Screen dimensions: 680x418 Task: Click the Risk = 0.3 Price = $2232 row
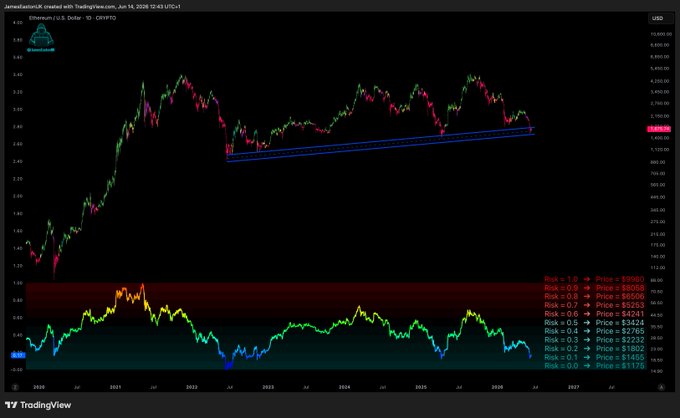pos(594,340)
